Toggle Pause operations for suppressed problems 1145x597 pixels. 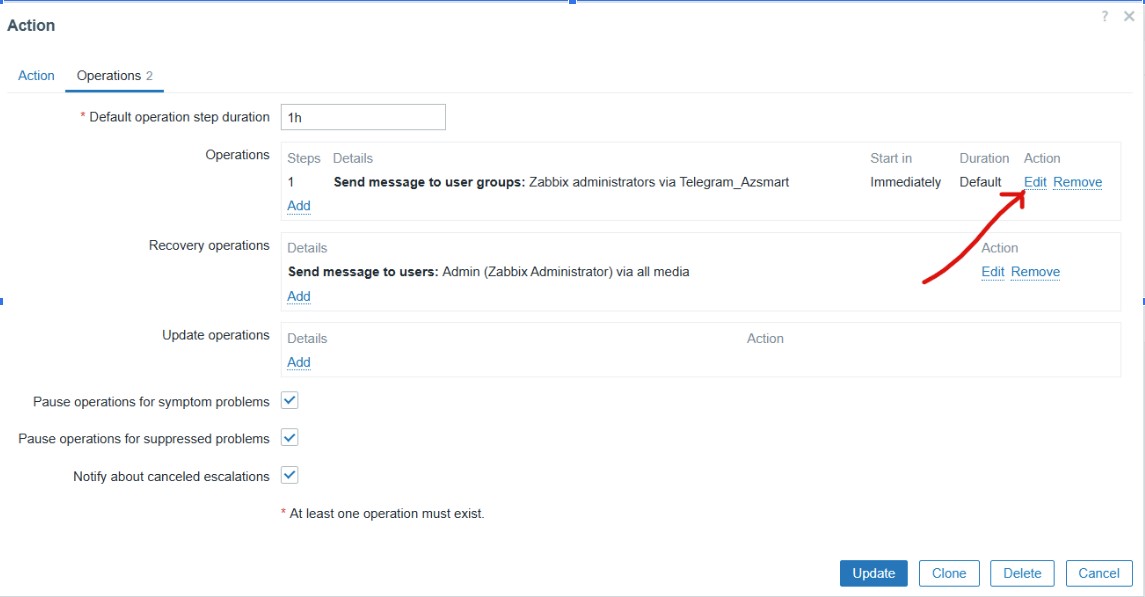point(290,438)
